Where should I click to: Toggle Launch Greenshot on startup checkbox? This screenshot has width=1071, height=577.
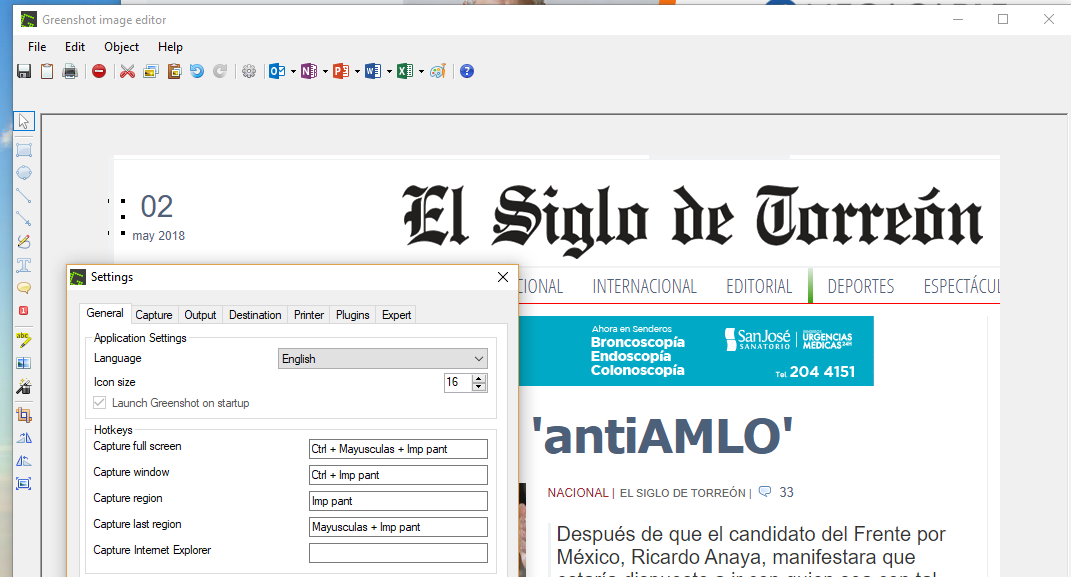[100, 403]
